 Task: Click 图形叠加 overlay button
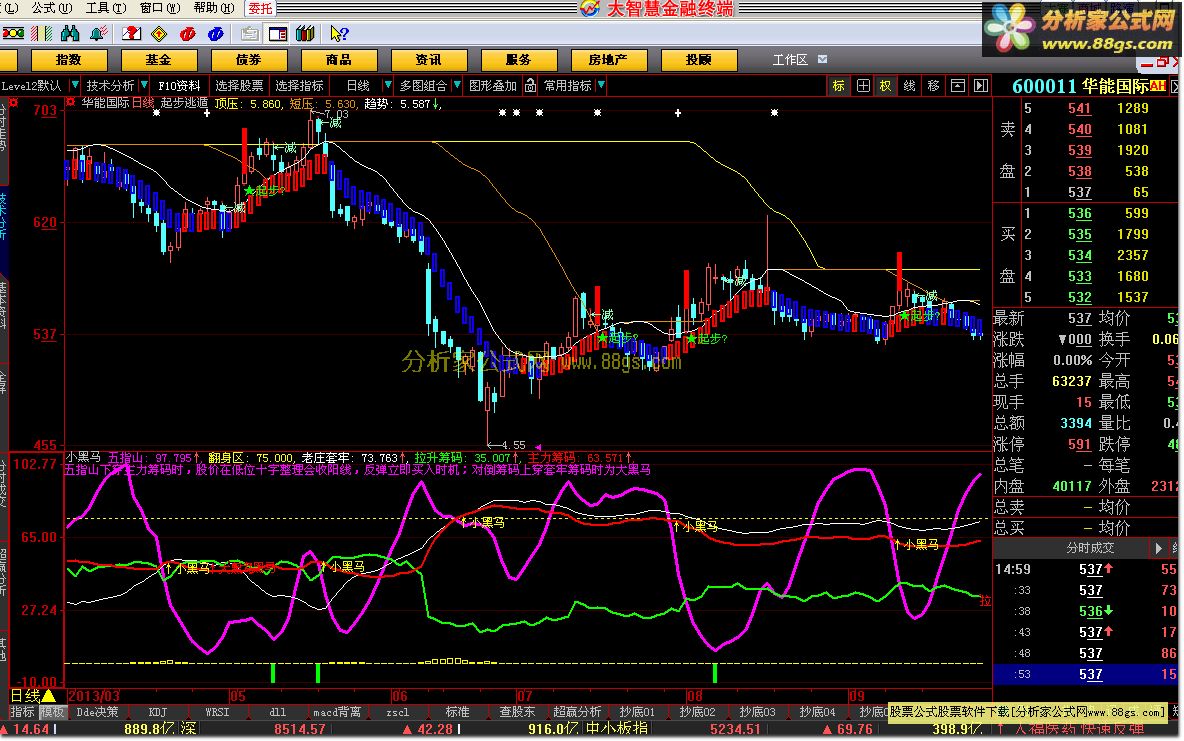click(x=493, y=85)
